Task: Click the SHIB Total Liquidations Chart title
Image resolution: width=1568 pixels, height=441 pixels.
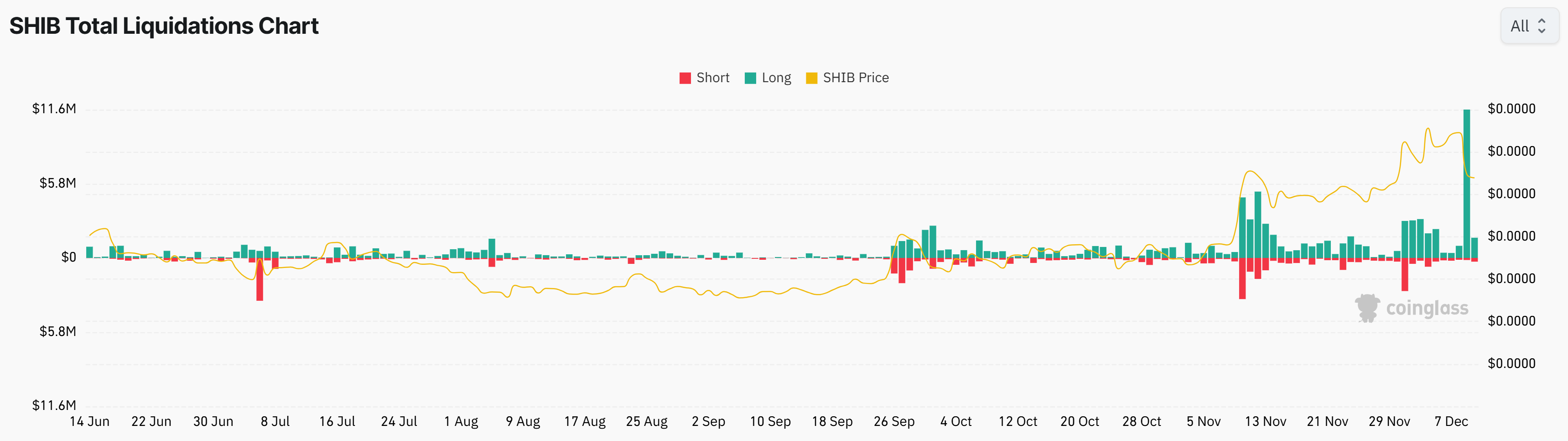Action: tap(164, 26)
